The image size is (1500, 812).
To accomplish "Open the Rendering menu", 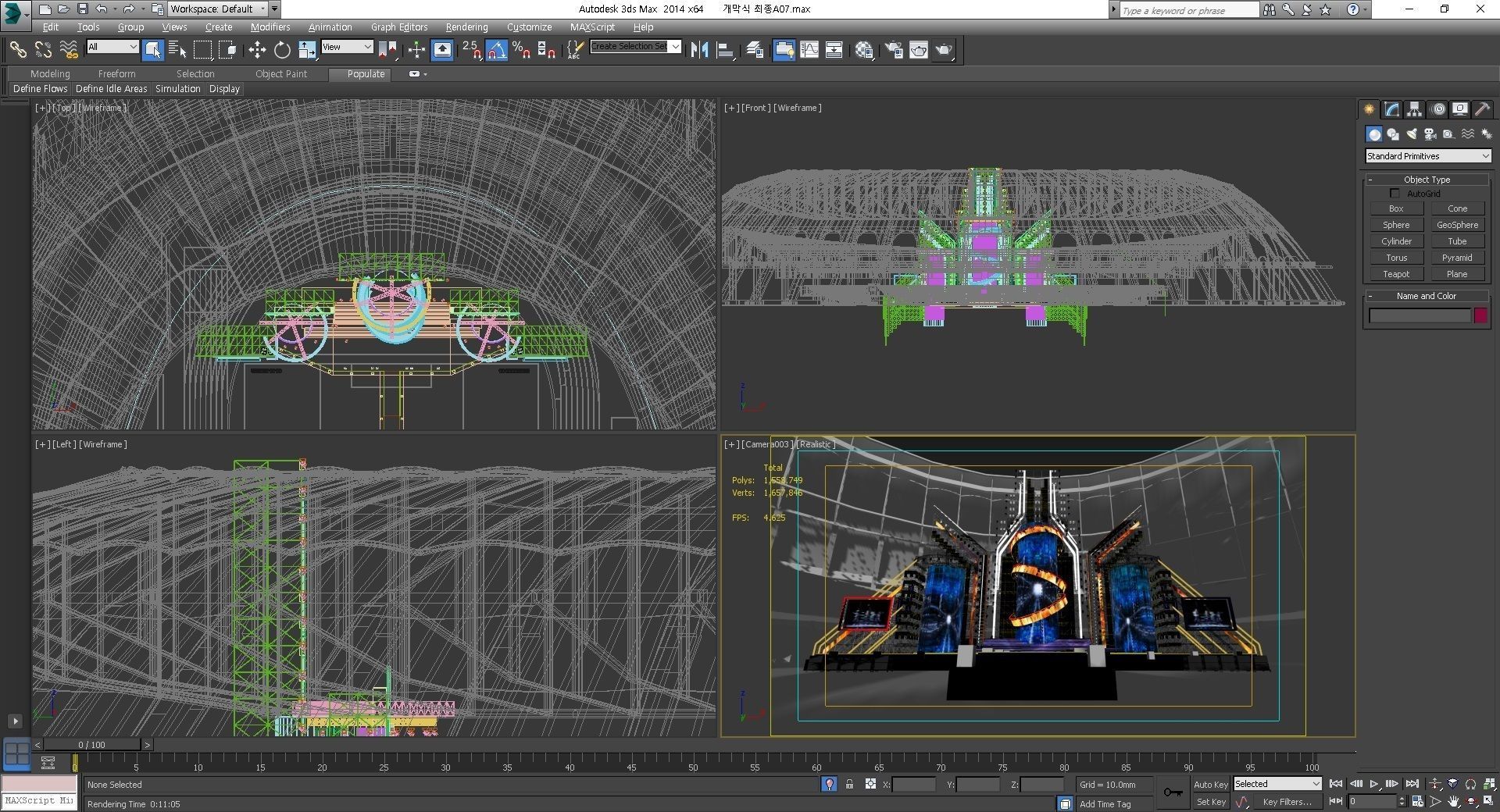I will click(x=466, y=27).
